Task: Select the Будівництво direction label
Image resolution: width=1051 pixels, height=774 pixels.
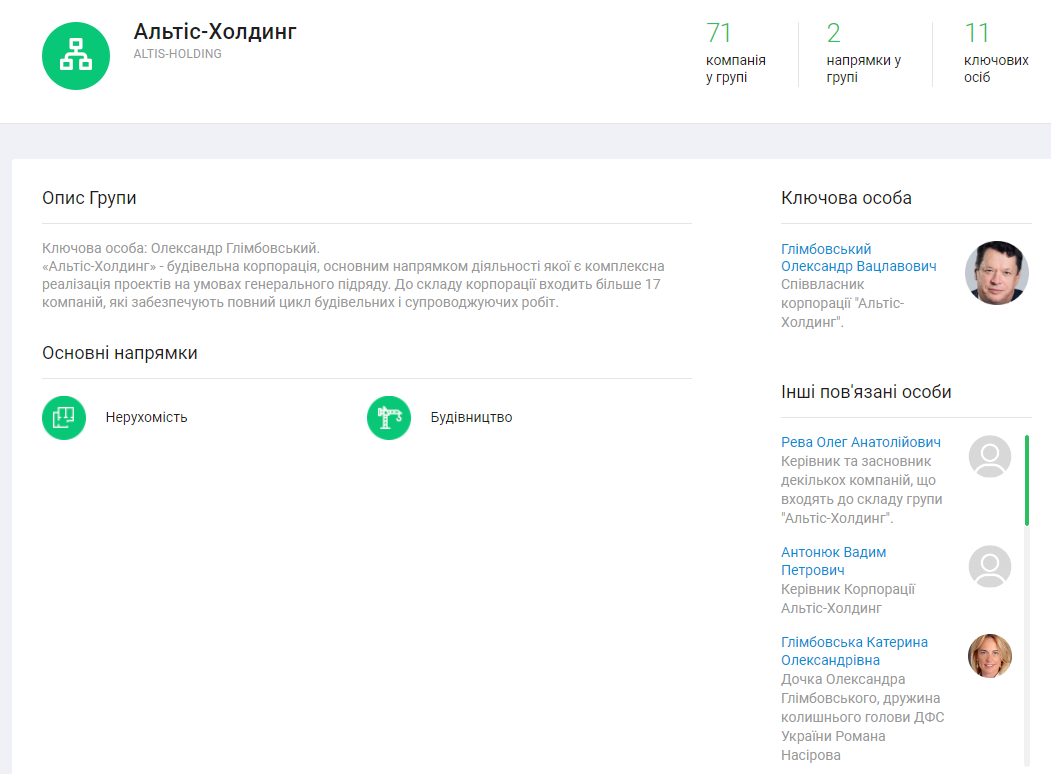Action: [x=471, y=417]
